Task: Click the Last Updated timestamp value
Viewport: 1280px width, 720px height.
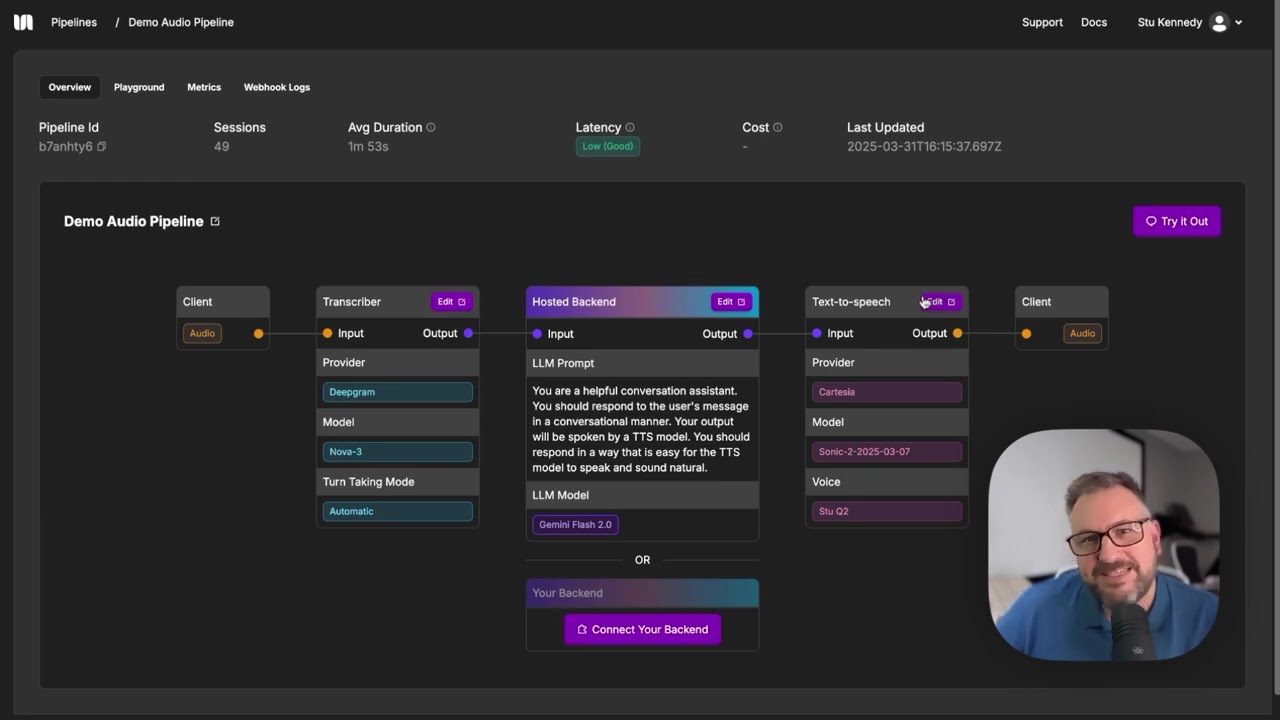Action: coord(924,146)
